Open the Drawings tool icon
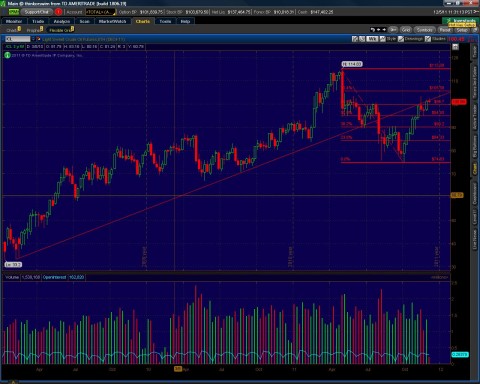The width and height of the screenshot is (480, 384). pos(401,39)
